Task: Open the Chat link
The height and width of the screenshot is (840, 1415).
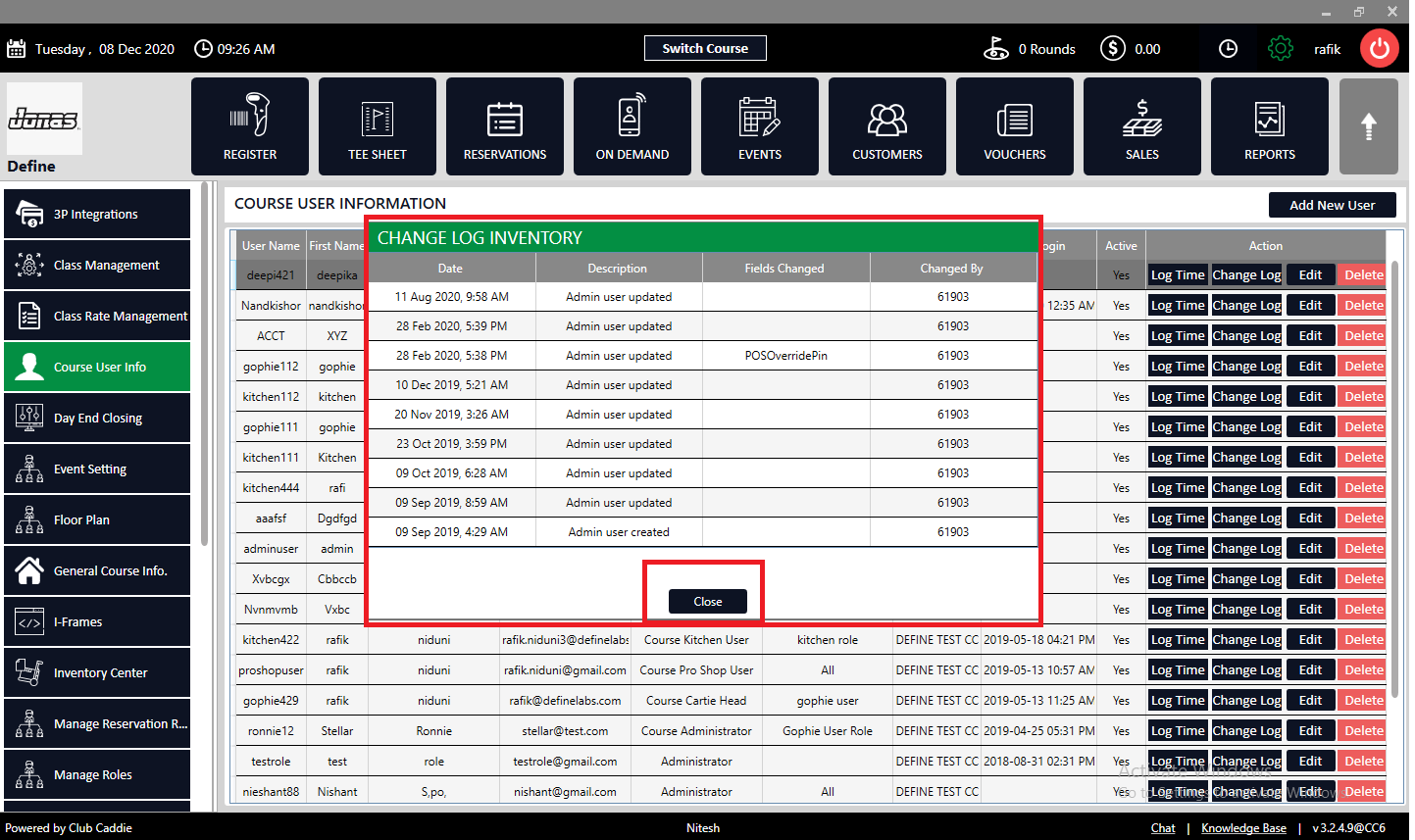Action: 1163,828
